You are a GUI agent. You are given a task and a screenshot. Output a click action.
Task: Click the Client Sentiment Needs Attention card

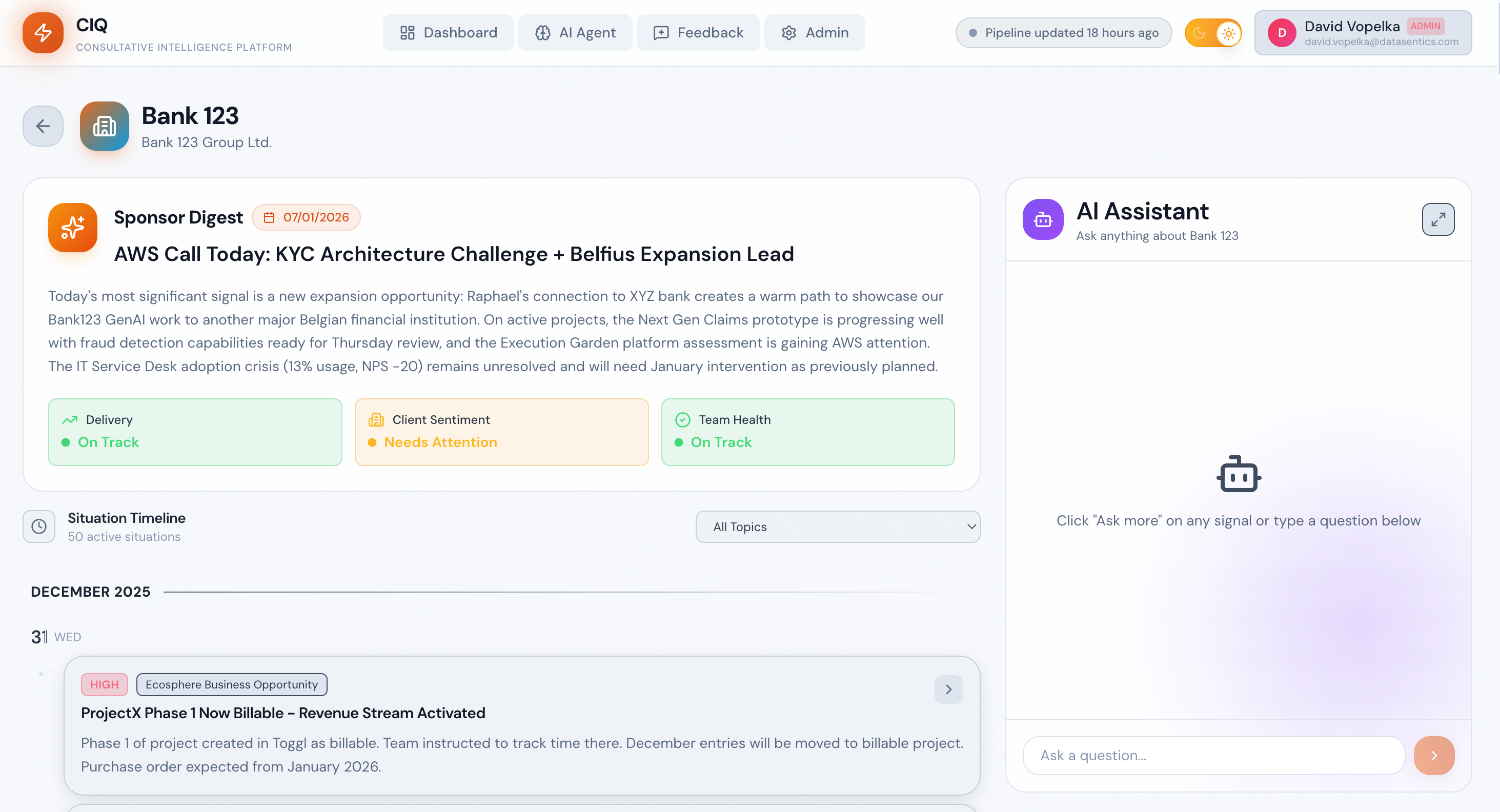[x=501, y=431]
